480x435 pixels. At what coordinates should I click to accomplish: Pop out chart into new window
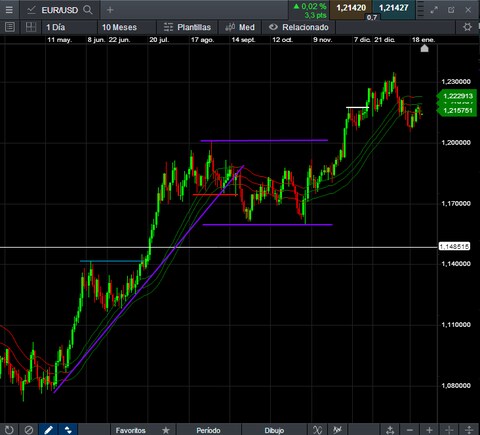tap(451, 10)
